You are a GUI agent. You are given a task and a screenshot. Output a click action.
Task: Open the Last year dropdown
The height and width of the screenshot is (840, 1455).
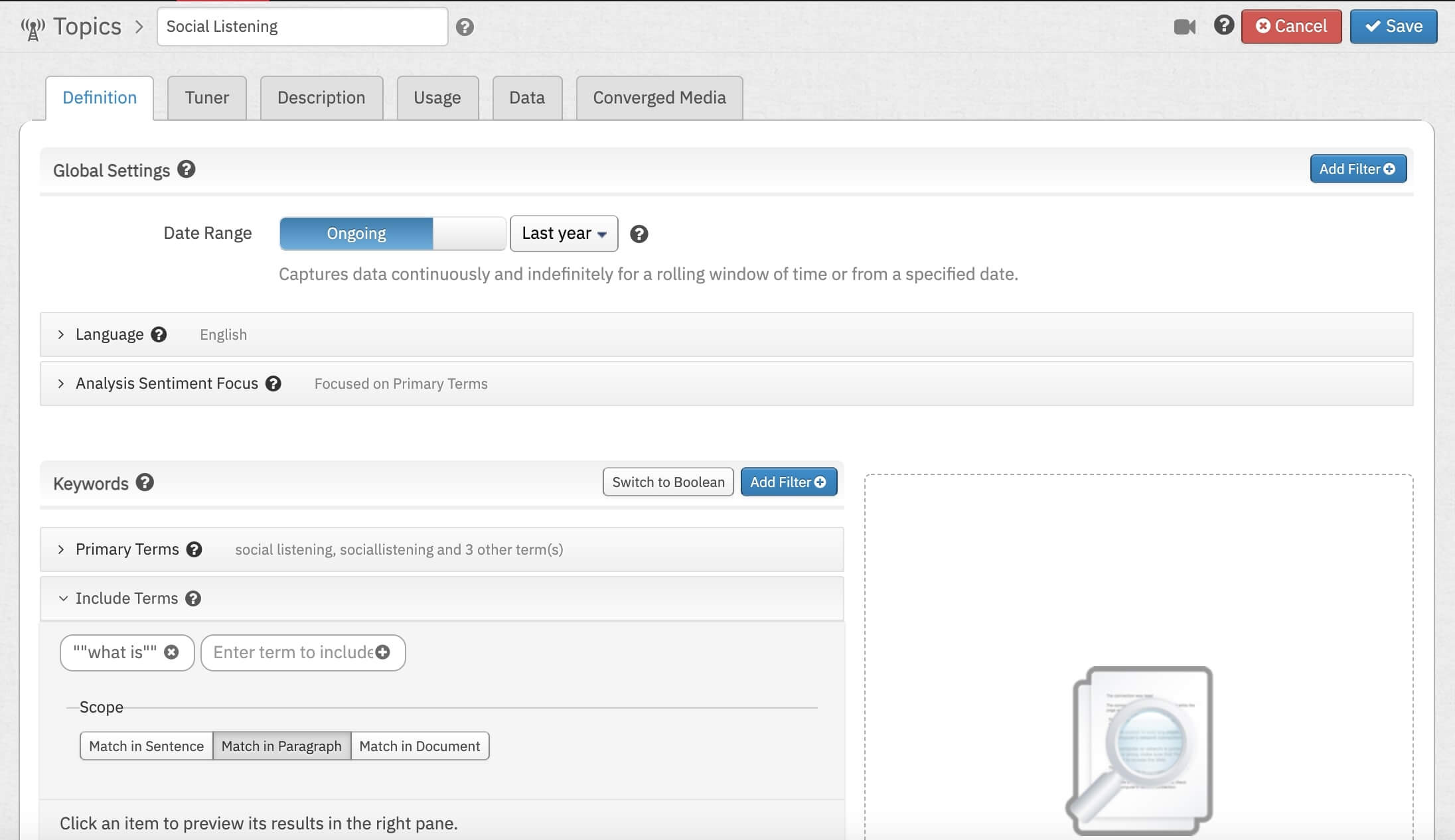tap(564, 234)
